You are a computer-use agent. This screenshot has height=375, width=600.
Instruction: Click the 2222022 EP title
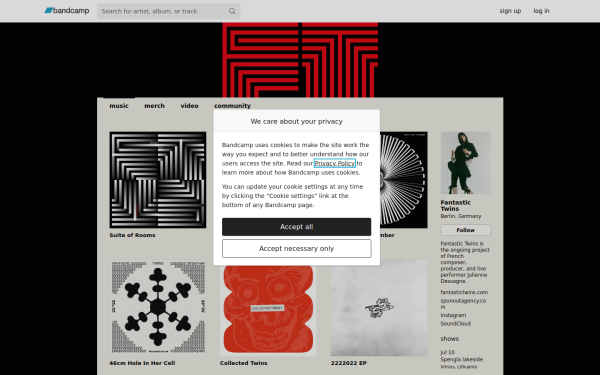click(x=349, y=363)
